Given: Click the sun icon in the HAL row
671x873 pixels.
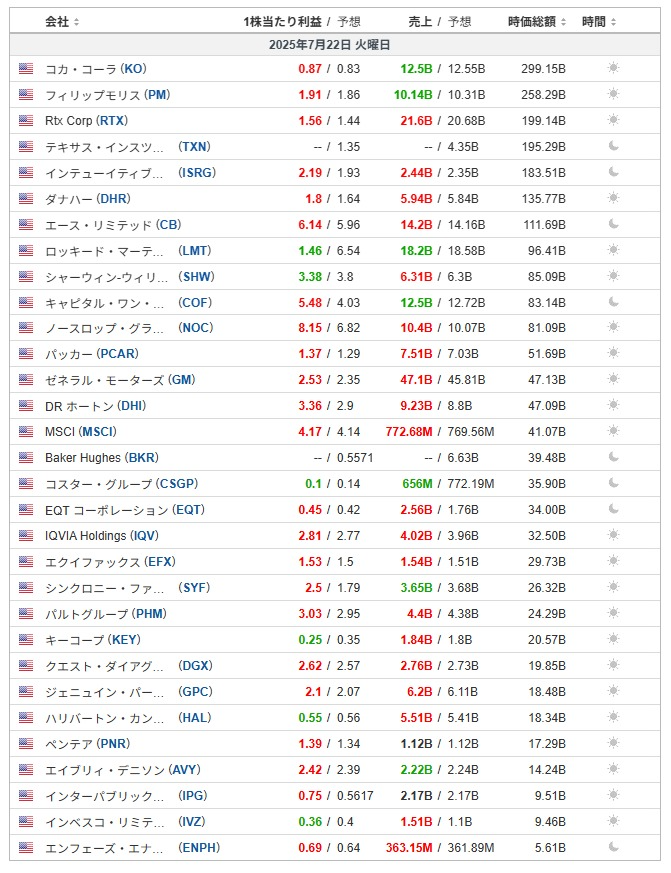Looking at the screenshot, I should (x=613, y=717).
